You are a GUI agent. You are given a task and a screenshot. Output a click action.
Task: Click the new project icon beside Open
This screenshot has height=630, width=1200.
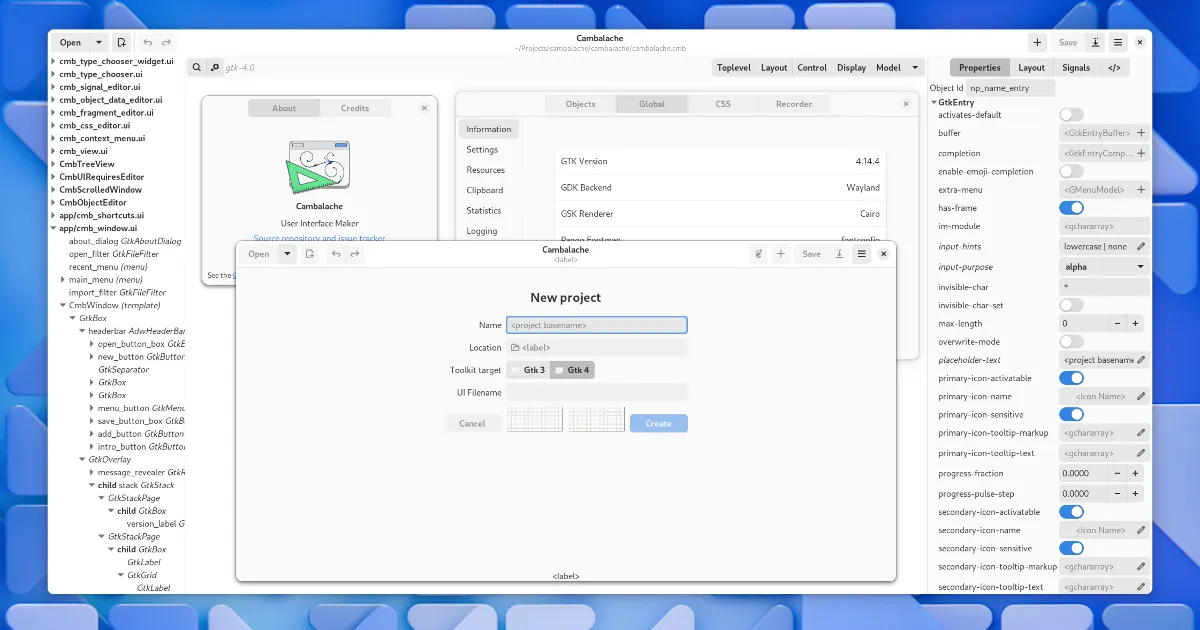tap(121, 43)
